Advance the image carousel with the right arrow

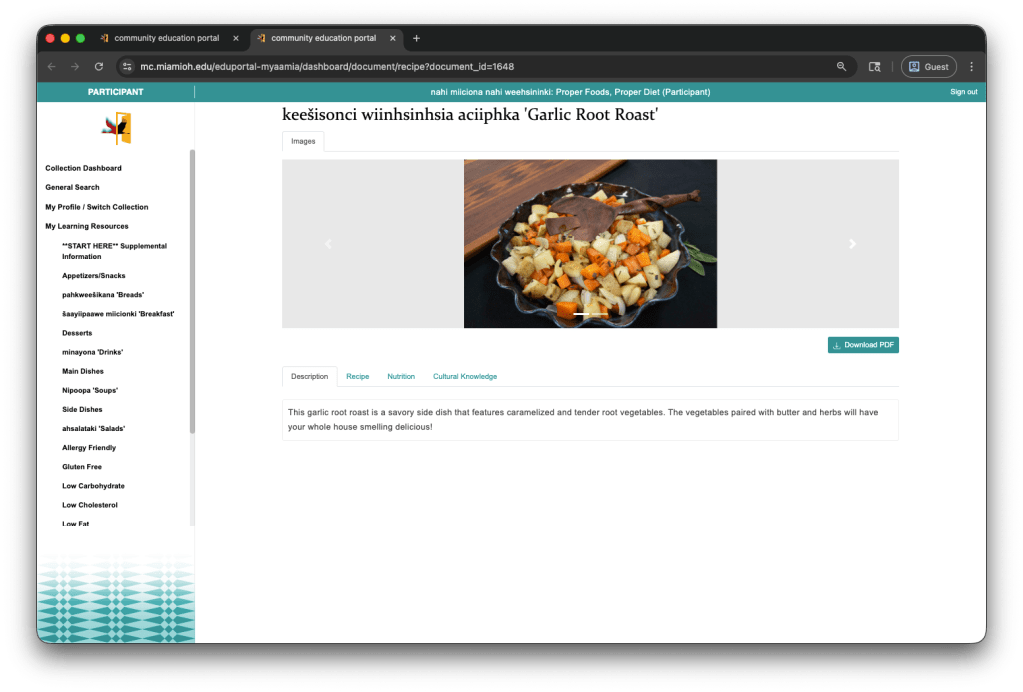click(852, 243)
